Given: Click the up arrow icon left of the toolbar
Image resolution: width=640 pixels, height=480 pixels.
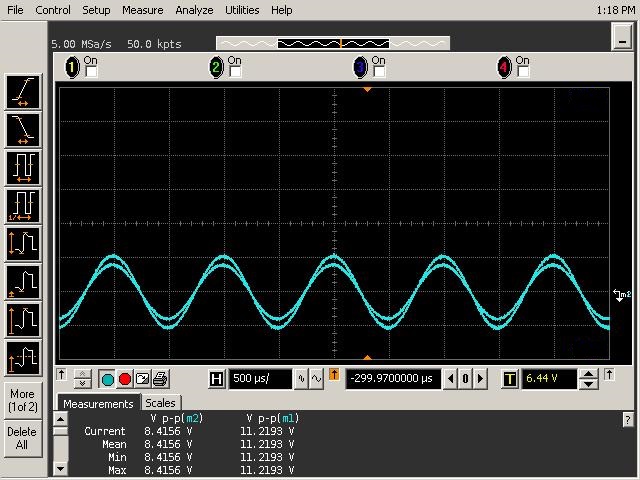Looking at the screenshot, I should (x=61, y=374).
